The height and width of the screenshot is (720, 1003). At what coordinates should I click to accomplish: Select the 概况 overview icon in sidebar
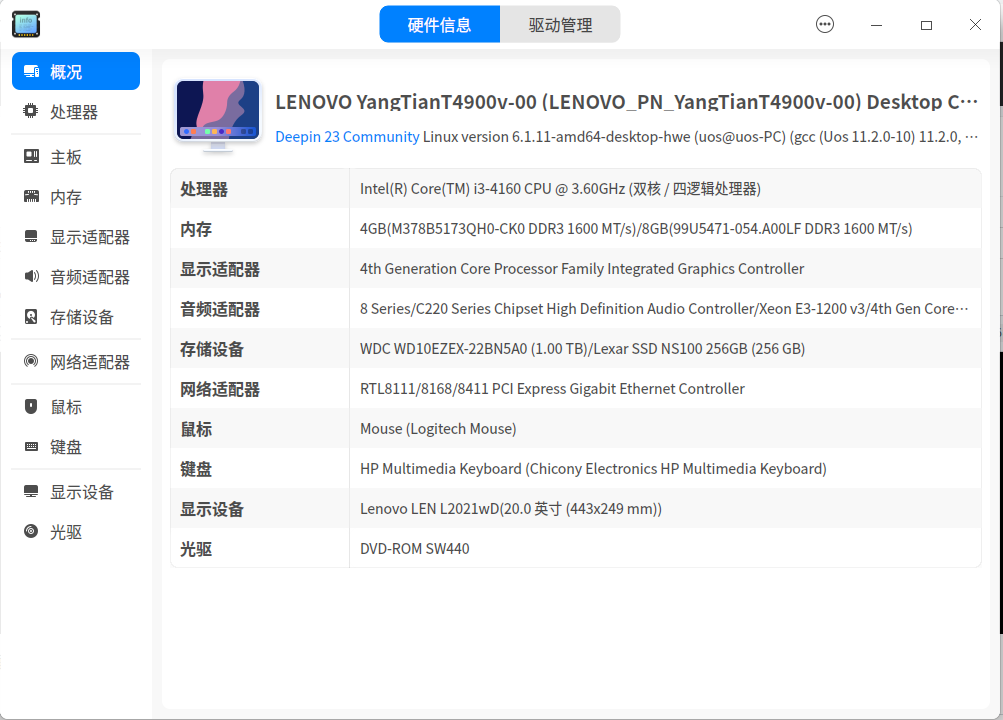31,71
